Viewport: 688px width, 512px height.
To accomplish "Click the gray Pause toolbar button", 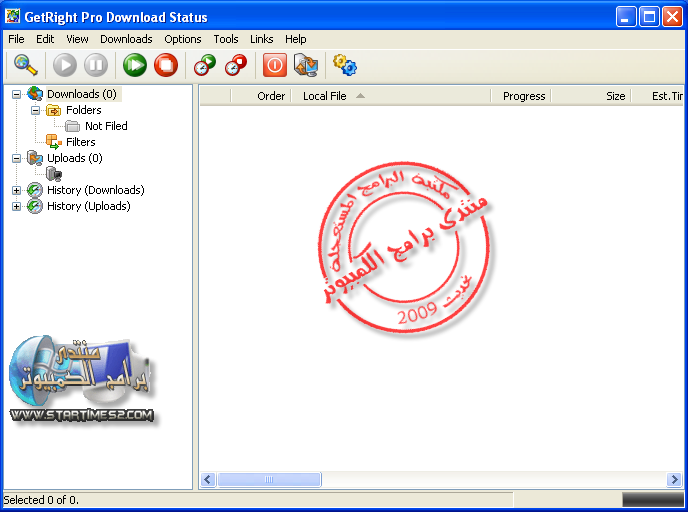I will click(x=96, y=65).
